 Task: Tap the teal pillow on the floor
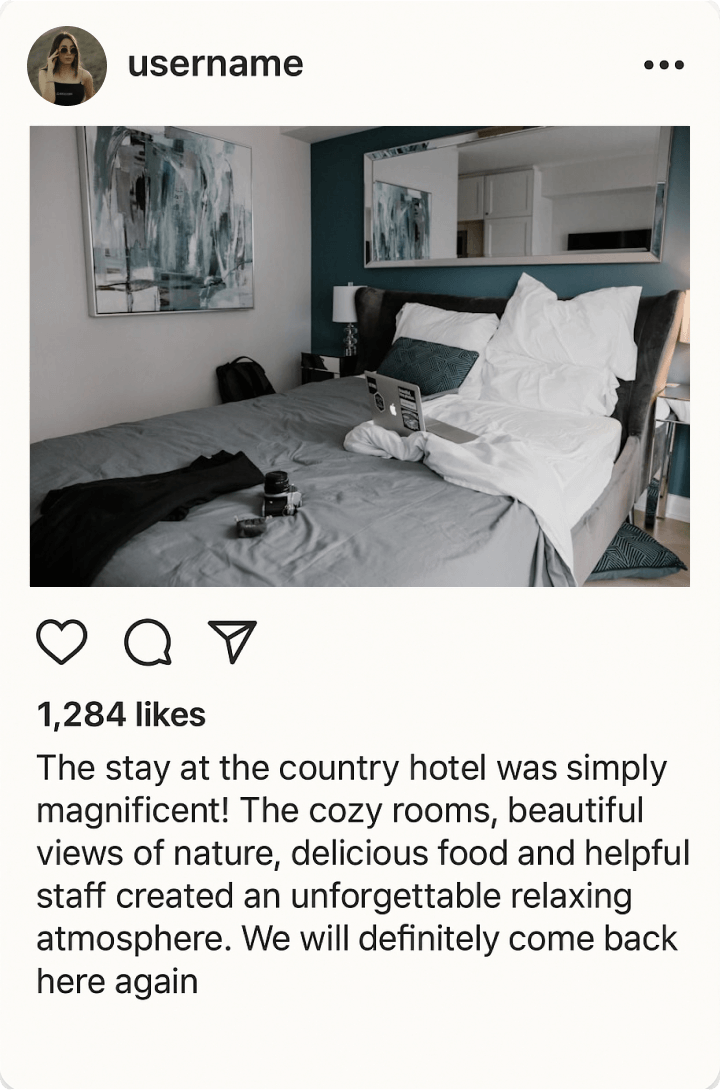[637, 552]
